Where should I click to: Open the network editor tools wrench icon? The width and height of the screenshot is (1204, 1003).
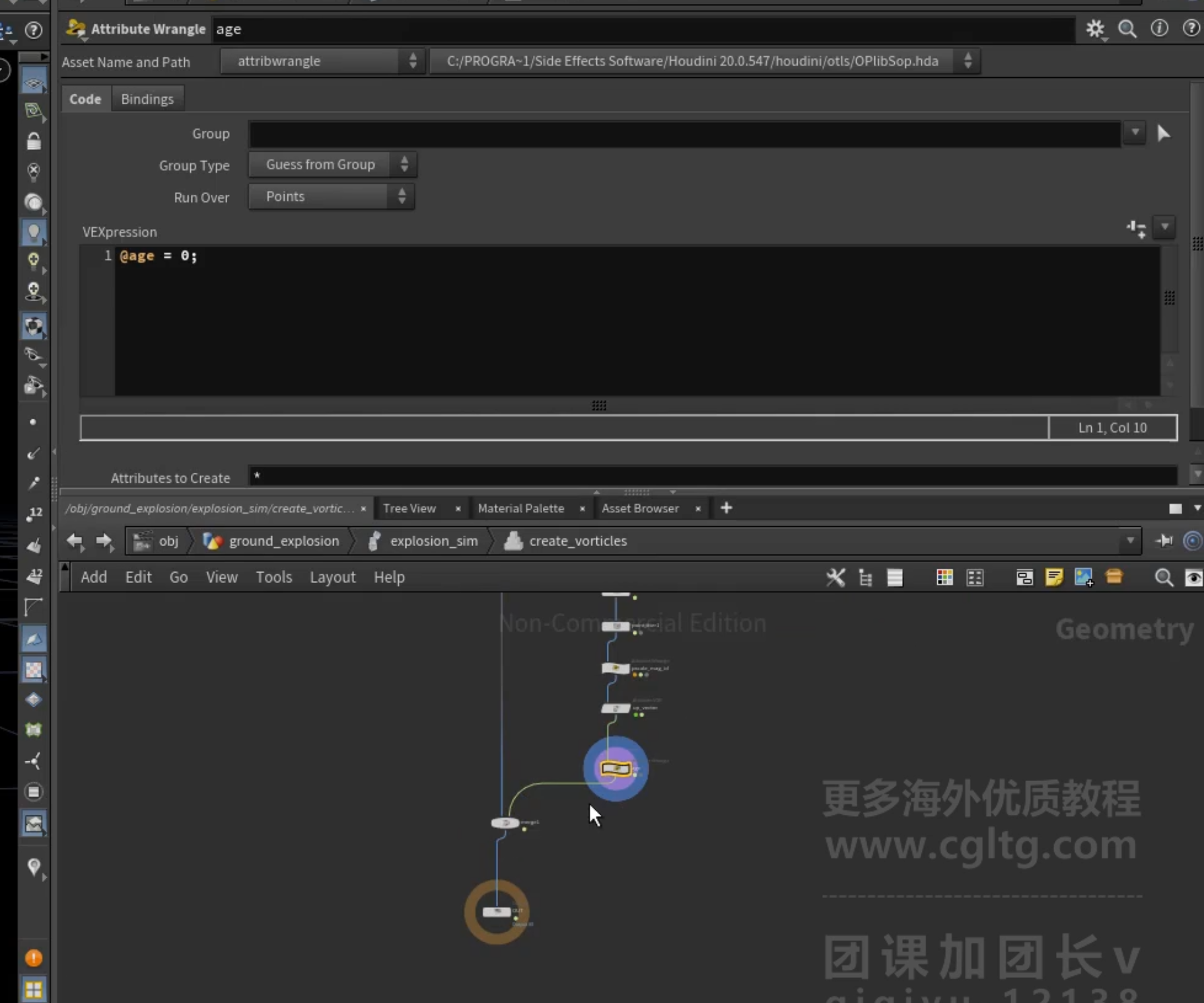pyautogui.click(x=835, y=578)
